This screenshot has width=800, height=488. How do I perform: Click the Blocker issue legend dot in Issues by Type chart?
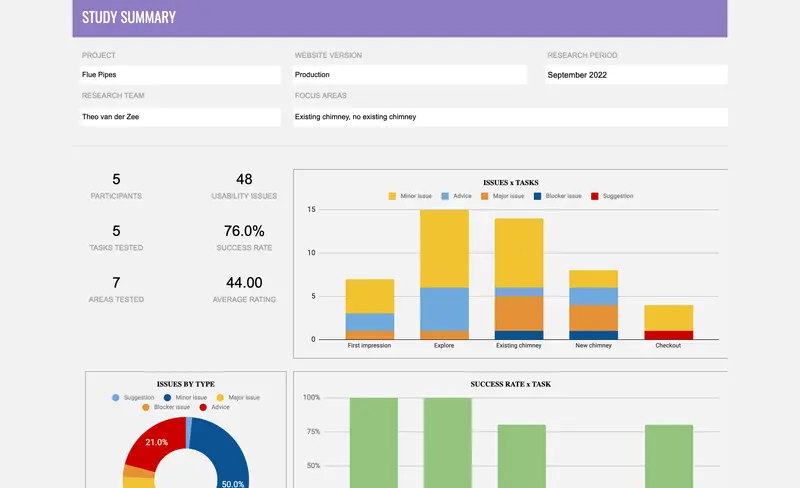coord(146,407)
